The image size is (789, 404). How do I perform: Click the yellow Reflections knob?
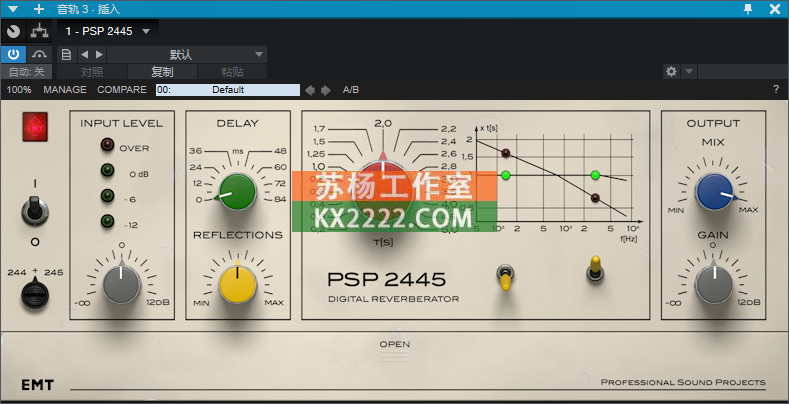click(238, 285)
